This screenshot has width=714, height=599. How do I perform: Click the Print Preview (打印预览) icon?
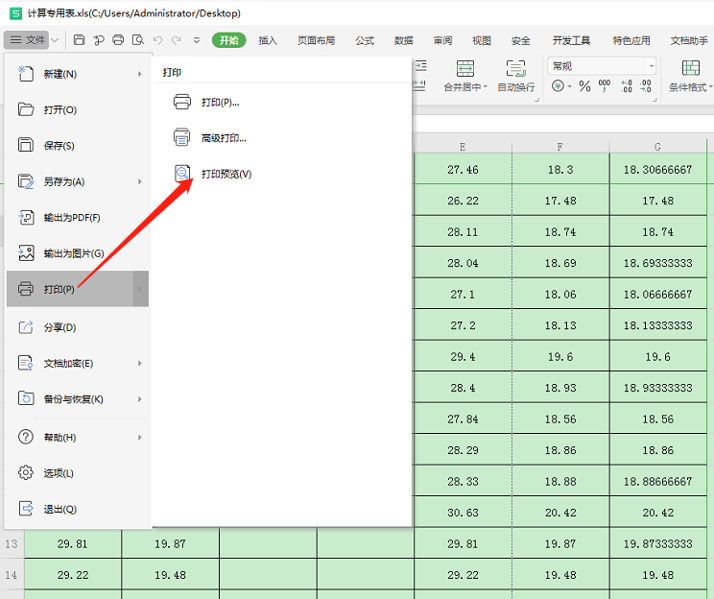[x=182, y=173]
